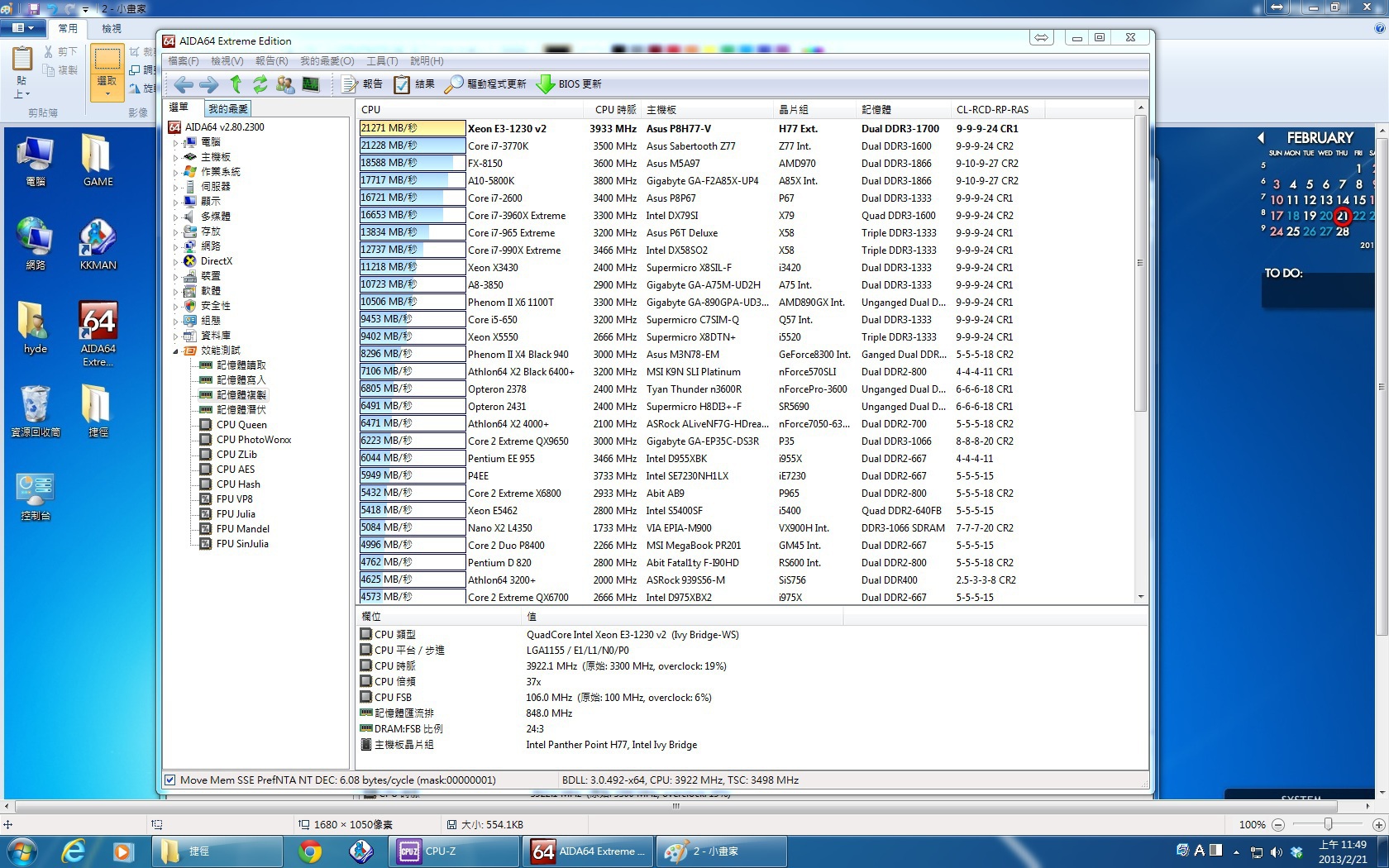Open the GAME folder on desktop
This screenshot has height=868, width=1389.
pyautogui.click(x=98, y=160)
